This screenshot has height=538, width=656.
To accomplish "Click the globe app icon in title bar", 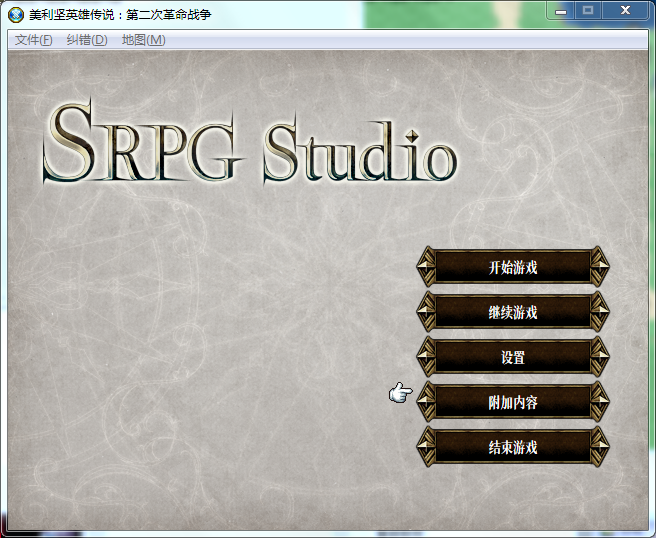I will click(16, 15).
